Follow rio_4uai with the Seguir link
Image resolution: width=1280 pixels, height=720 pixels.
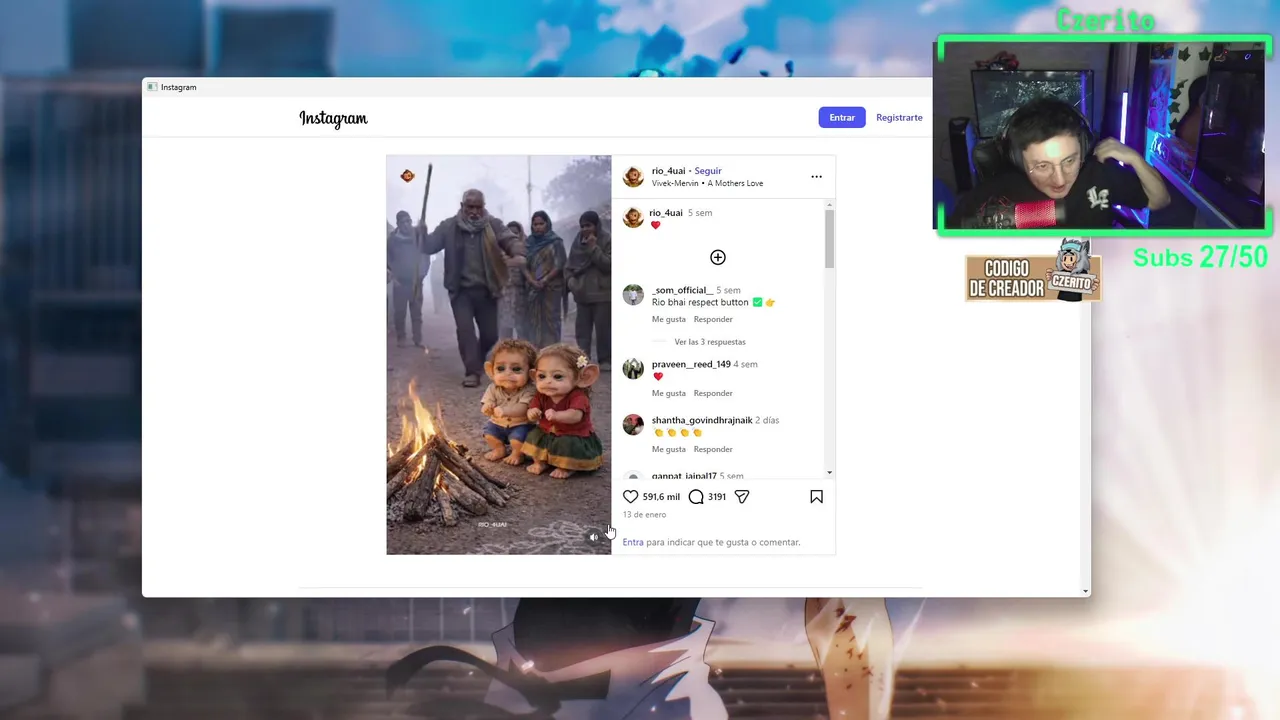click(x=708, y=171)
